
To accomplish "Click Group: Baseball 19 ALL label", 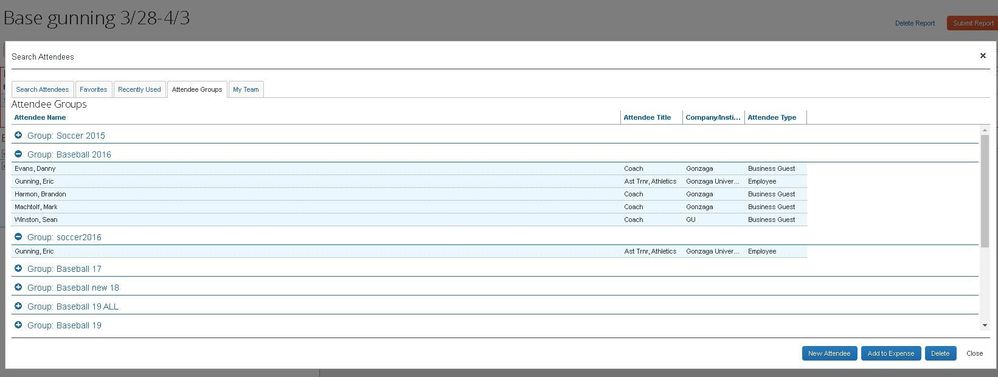I will [73, 306].
